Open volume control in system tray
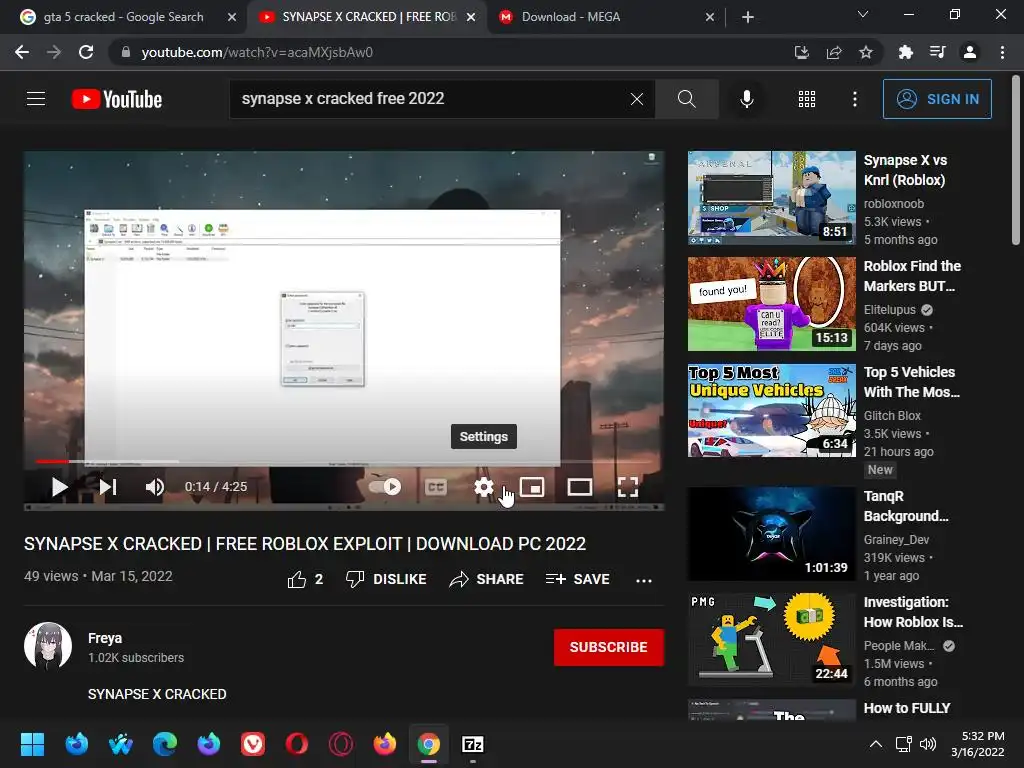This screenshot has height=768, width=1024. click(927, 744)
